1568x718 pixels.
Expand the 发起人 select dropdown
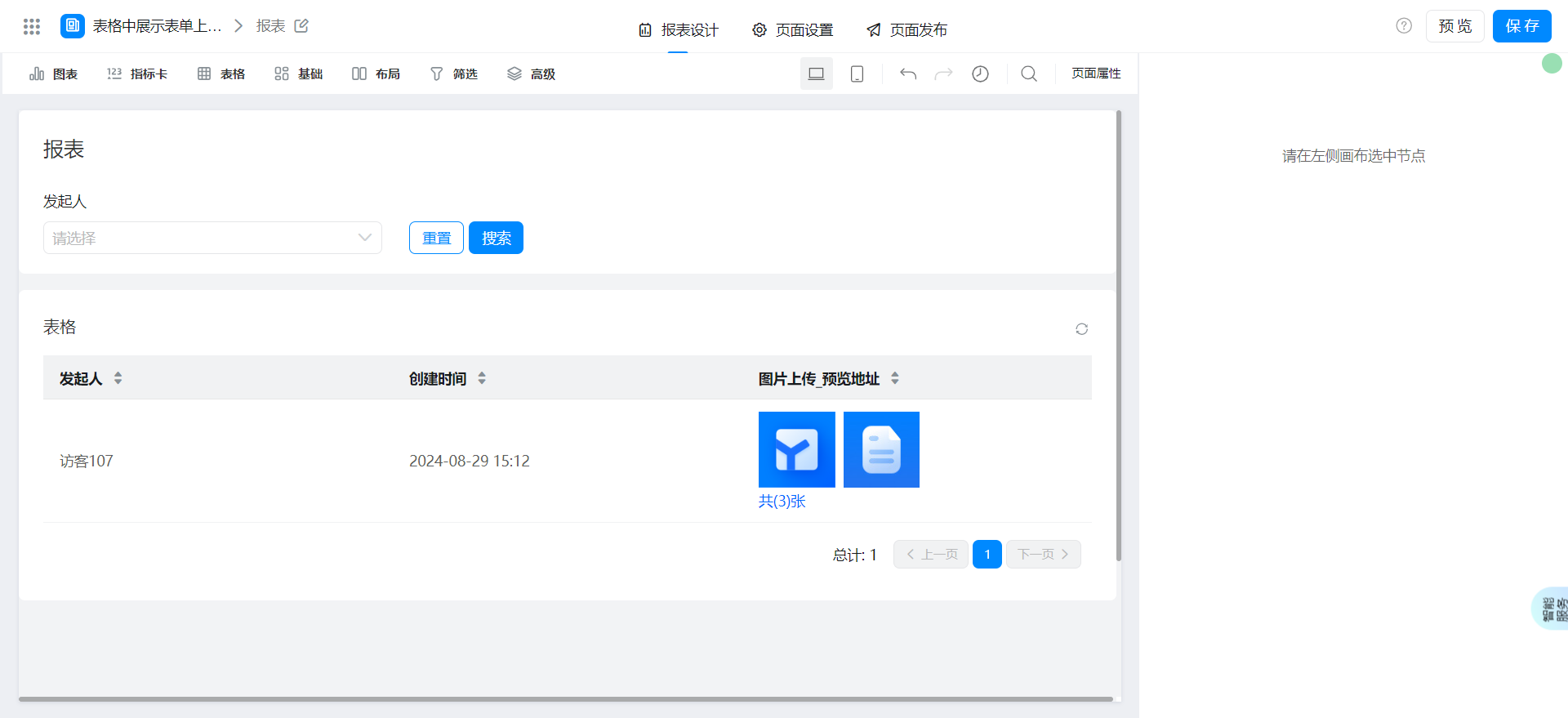tap(212, 238)
